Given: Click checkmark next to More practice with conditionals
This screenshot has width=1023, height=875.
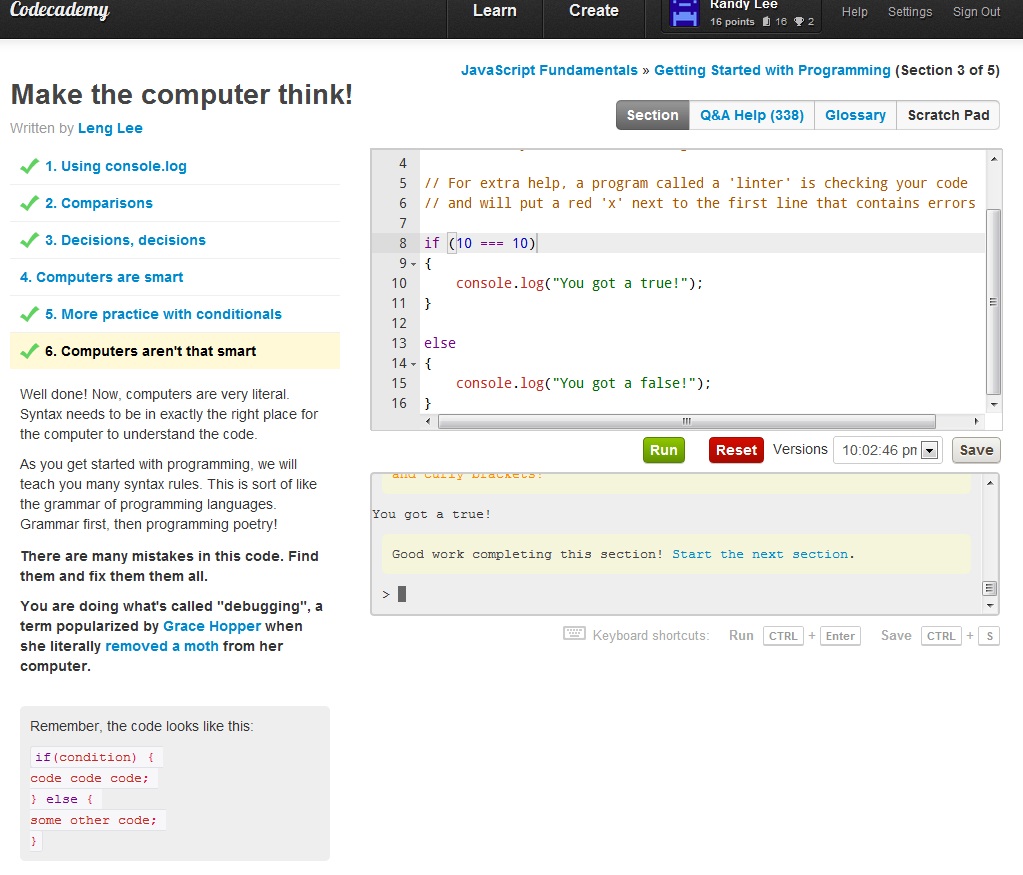Looking at the screenshot, I should click(29, 314).
